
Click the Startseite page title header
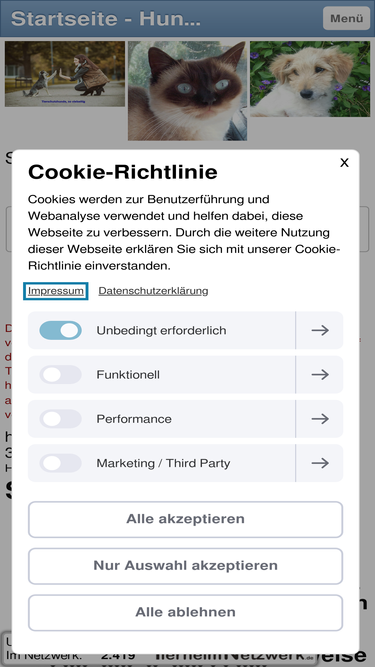[105, 19]
